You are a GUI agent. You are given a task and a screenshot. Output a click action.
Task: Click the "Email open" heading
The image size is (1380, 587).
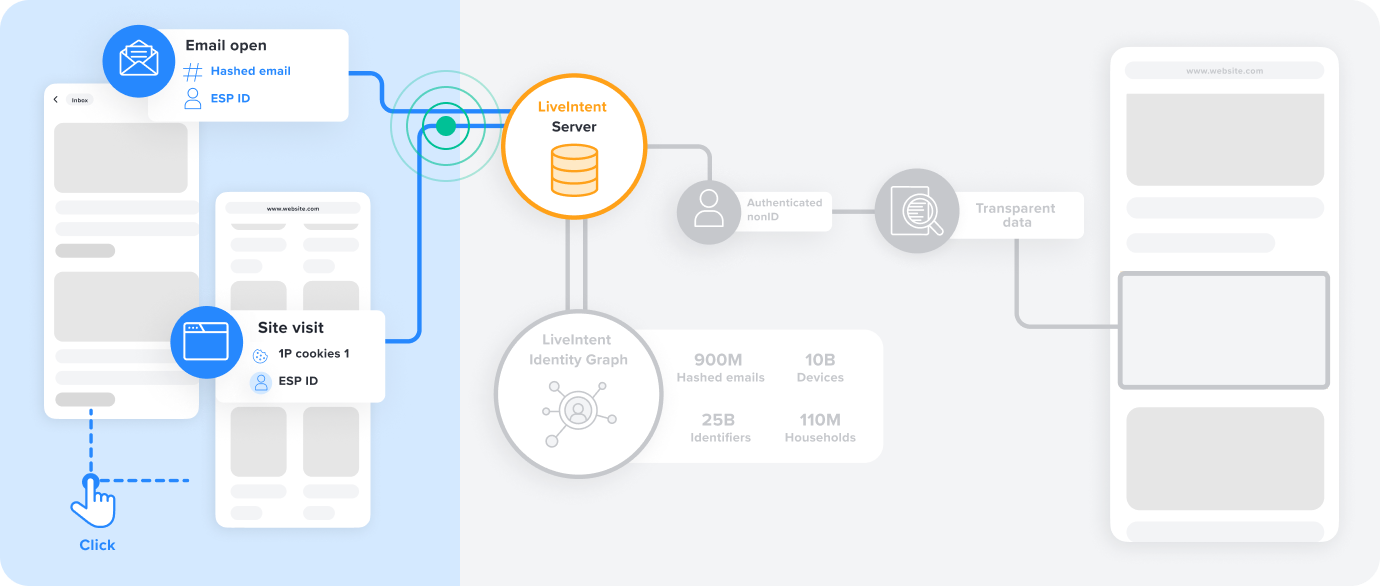point(226,46)
